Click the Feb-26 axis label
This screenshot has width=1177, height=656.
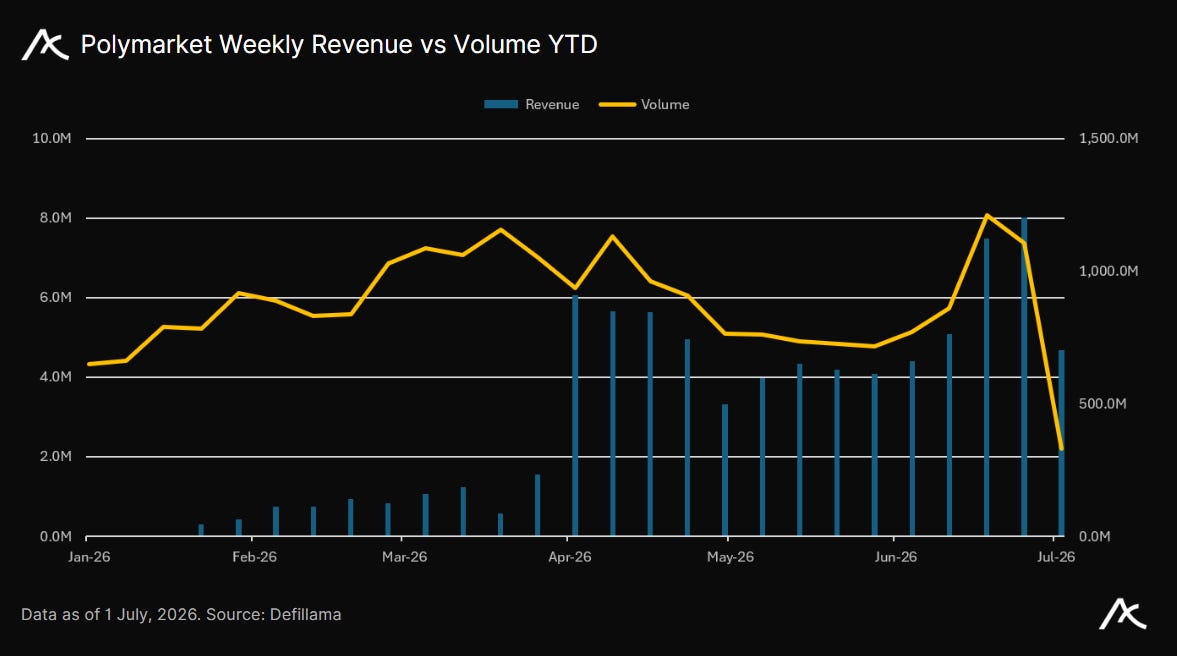coord(254,557)
